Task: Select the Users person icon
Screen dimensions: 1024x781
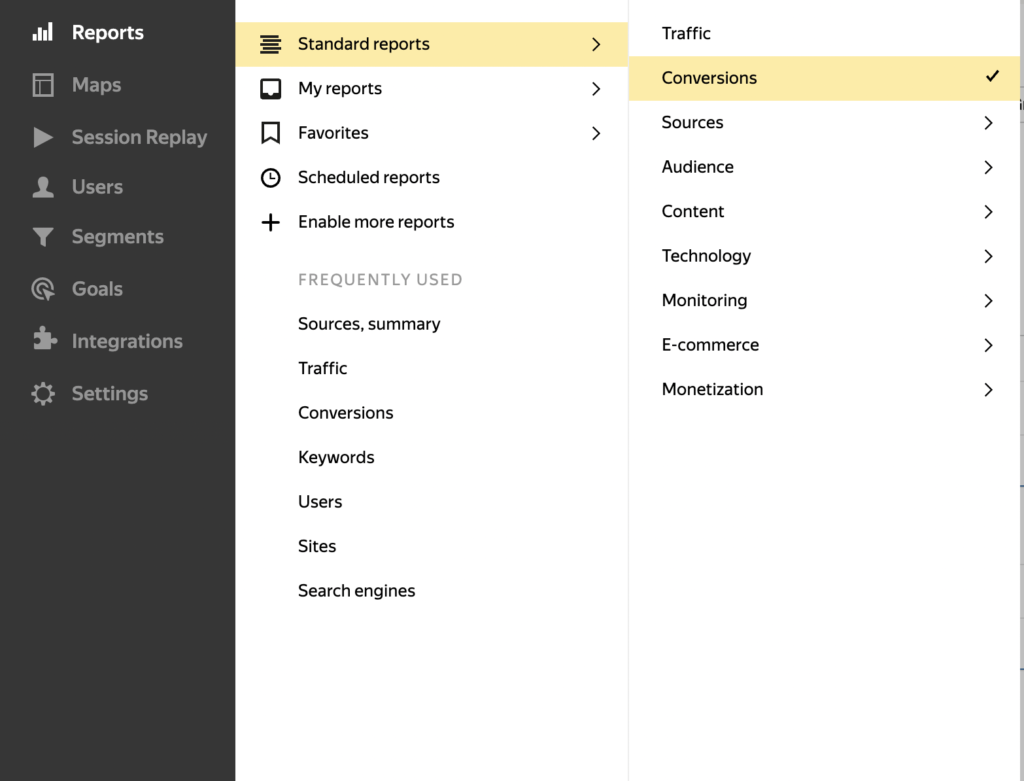Action: (42, 187)
